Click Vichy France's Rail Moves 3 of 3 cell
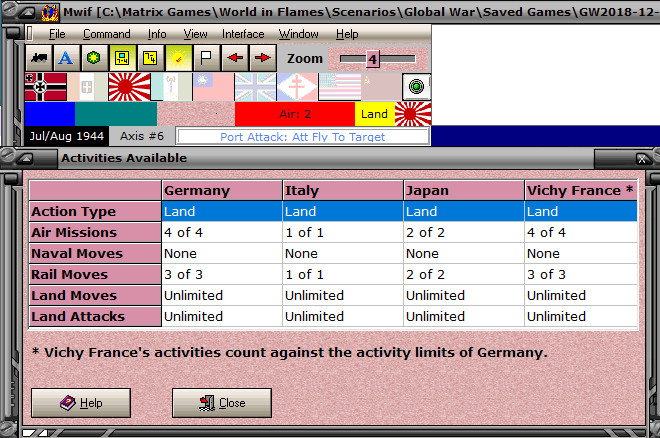 pyautogui.click(x=581, y=274)
